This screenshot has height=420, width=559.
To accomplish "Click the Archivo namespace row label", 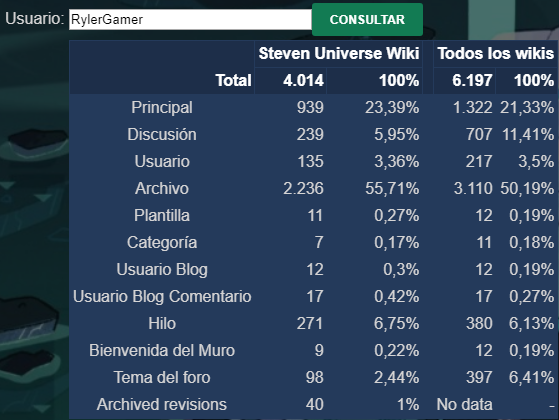I will (x=162, y=189).
